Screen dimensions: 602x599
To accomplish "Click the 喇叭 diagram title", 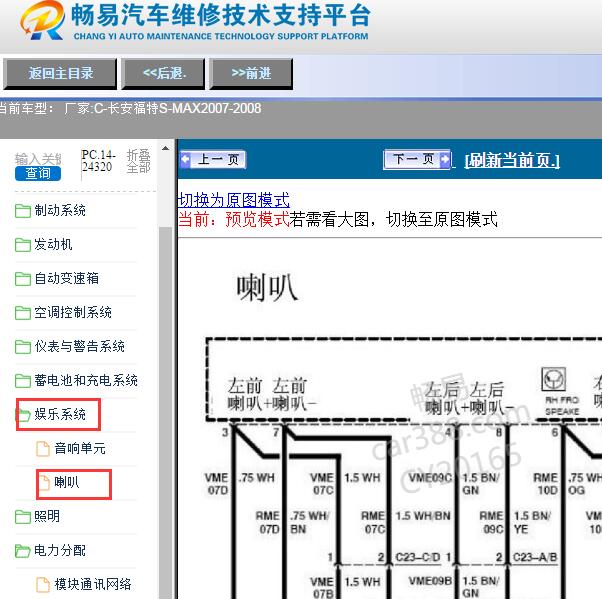I will pos(267,287).
